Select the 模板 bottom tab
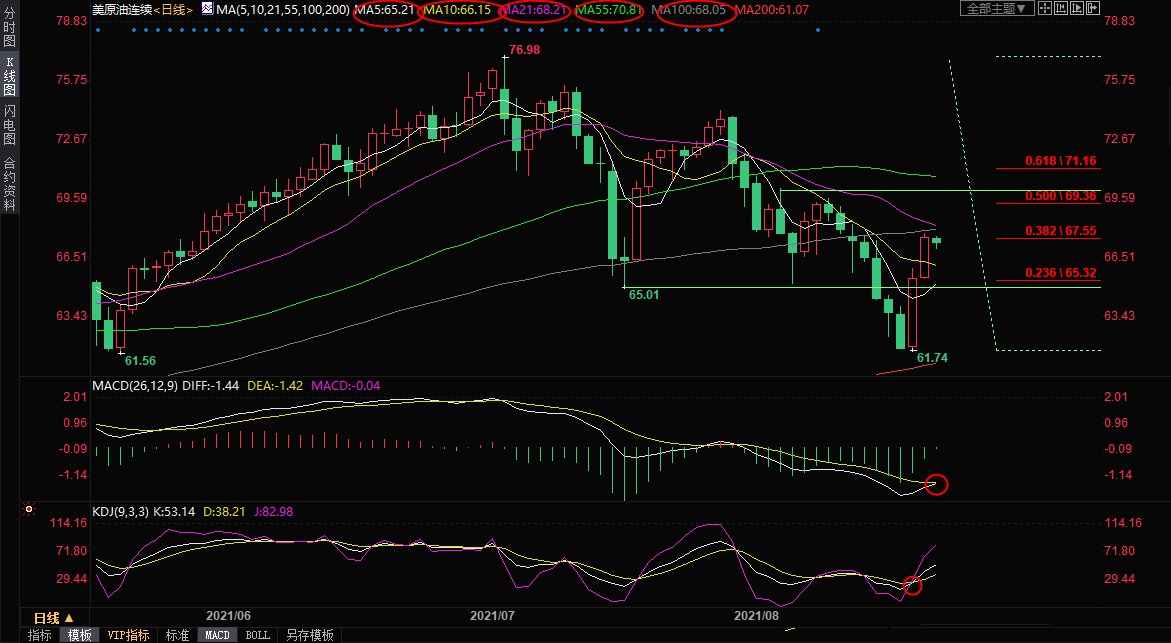Image resolution: width=1171 pixels, height=643 pixels. click(79, 635)
